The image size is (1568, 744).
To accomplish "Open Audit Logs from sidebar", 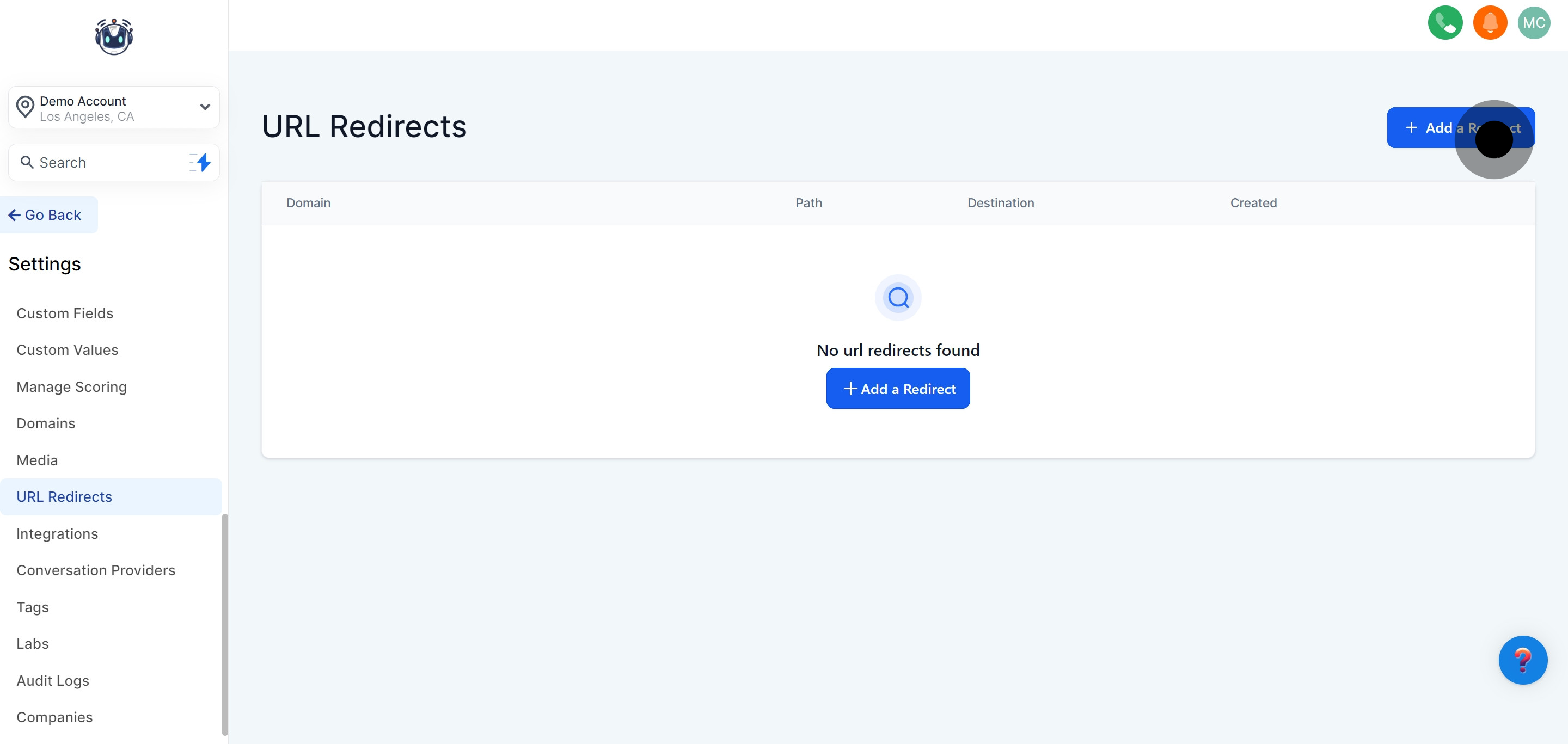I will [x=53, y=680].
